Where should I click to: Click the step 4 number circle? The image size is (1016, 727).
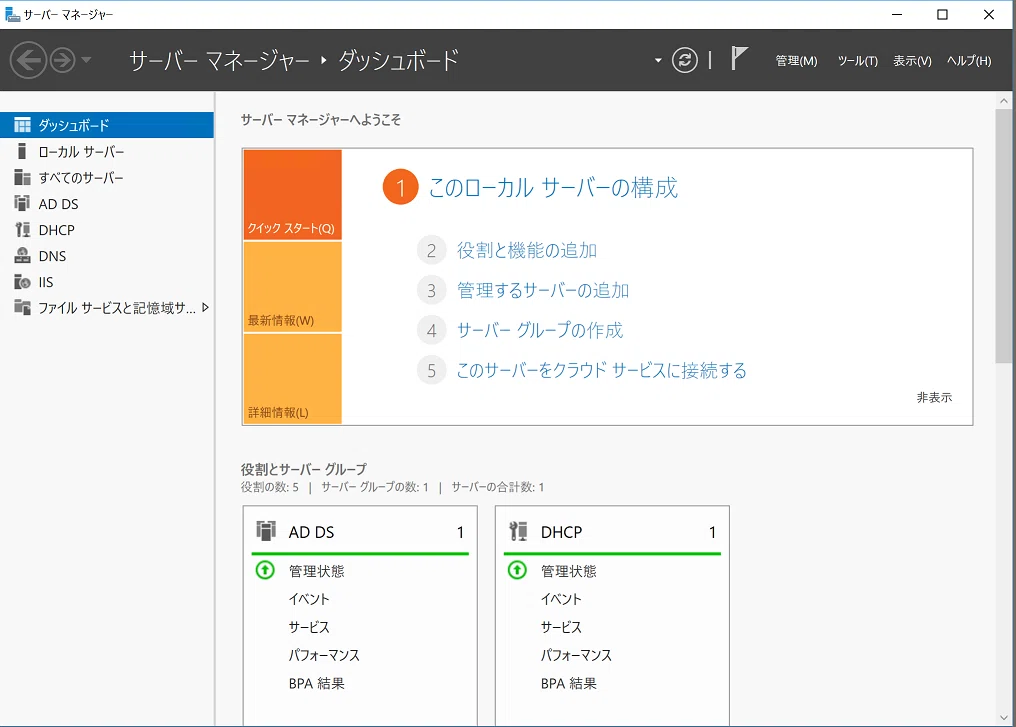(x=431, y=330)
